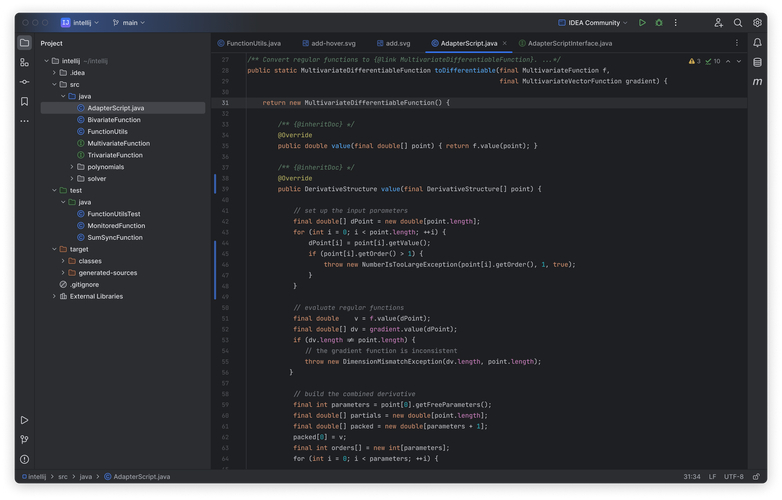Switch to add-hover.svg tab
The height and width of the screenshot is (500, 782).
click(x=329, y=43)
